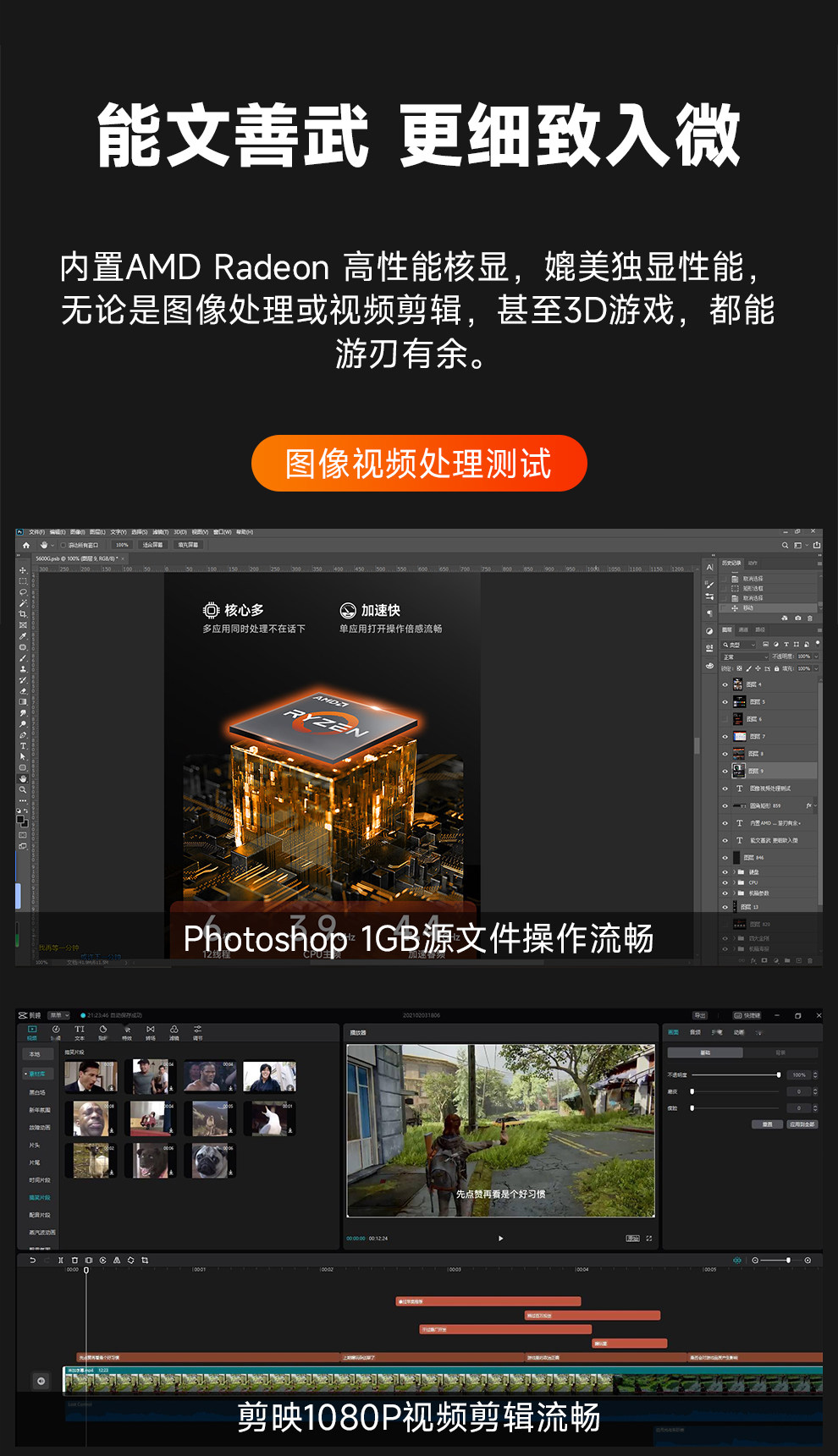Toggle visibility of 图层 846 layer
Viewport: 838px width, 1456px height.
tap(725, 858)
